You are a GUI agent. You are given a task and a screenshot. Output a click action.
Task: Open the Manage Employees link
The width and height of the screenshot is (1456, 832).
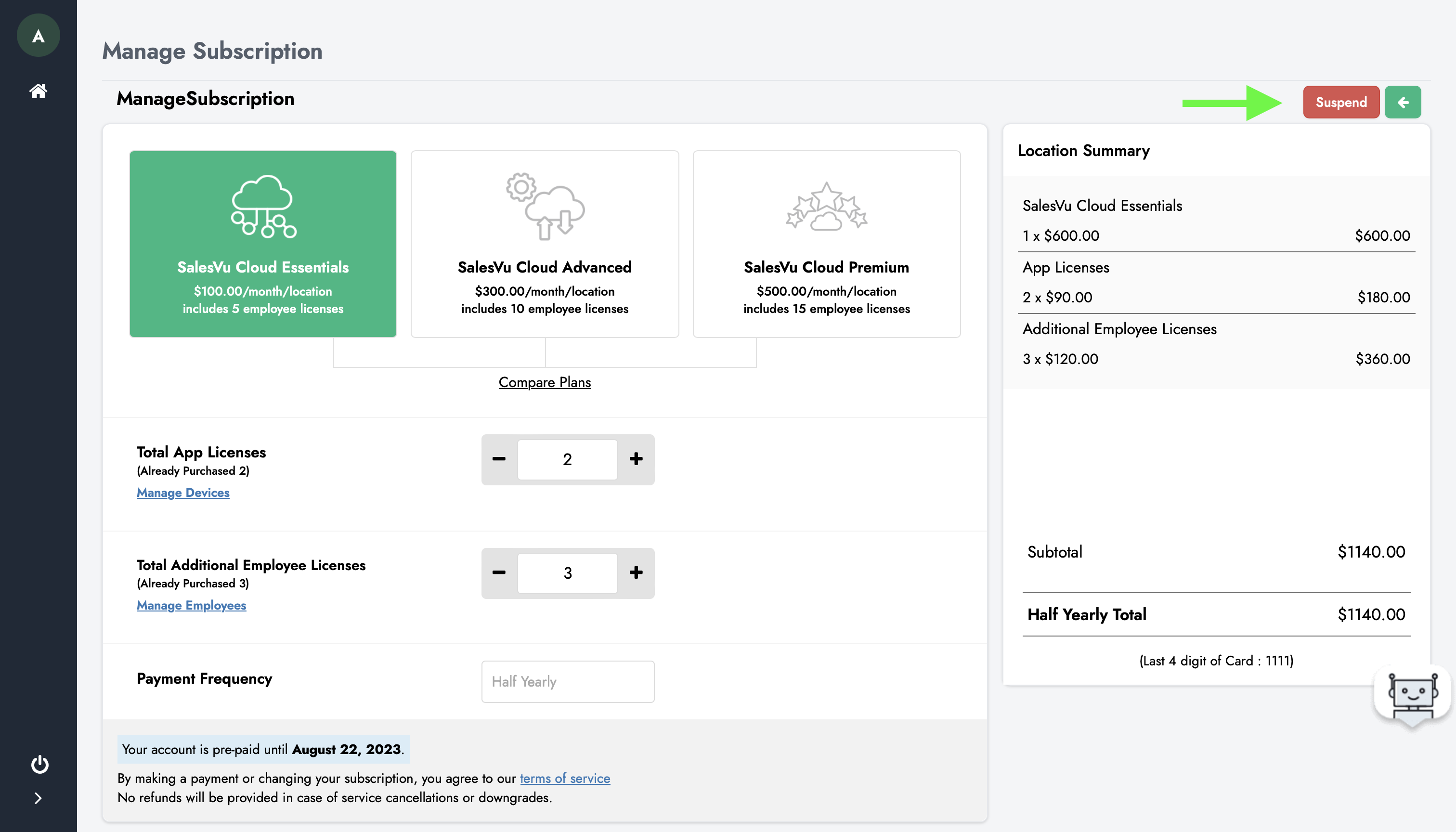click(192, 605)
